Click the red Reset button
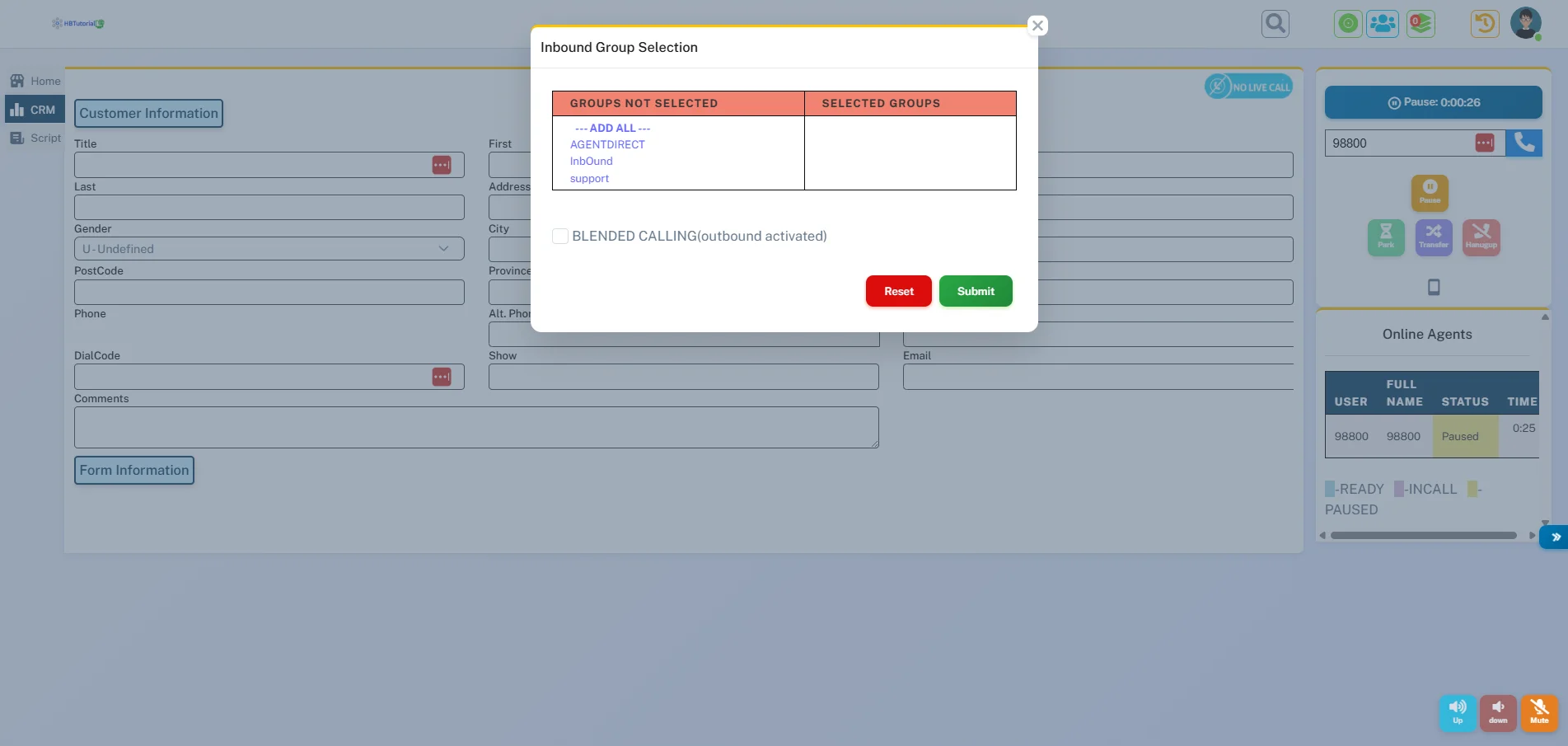 coord(899,291)
